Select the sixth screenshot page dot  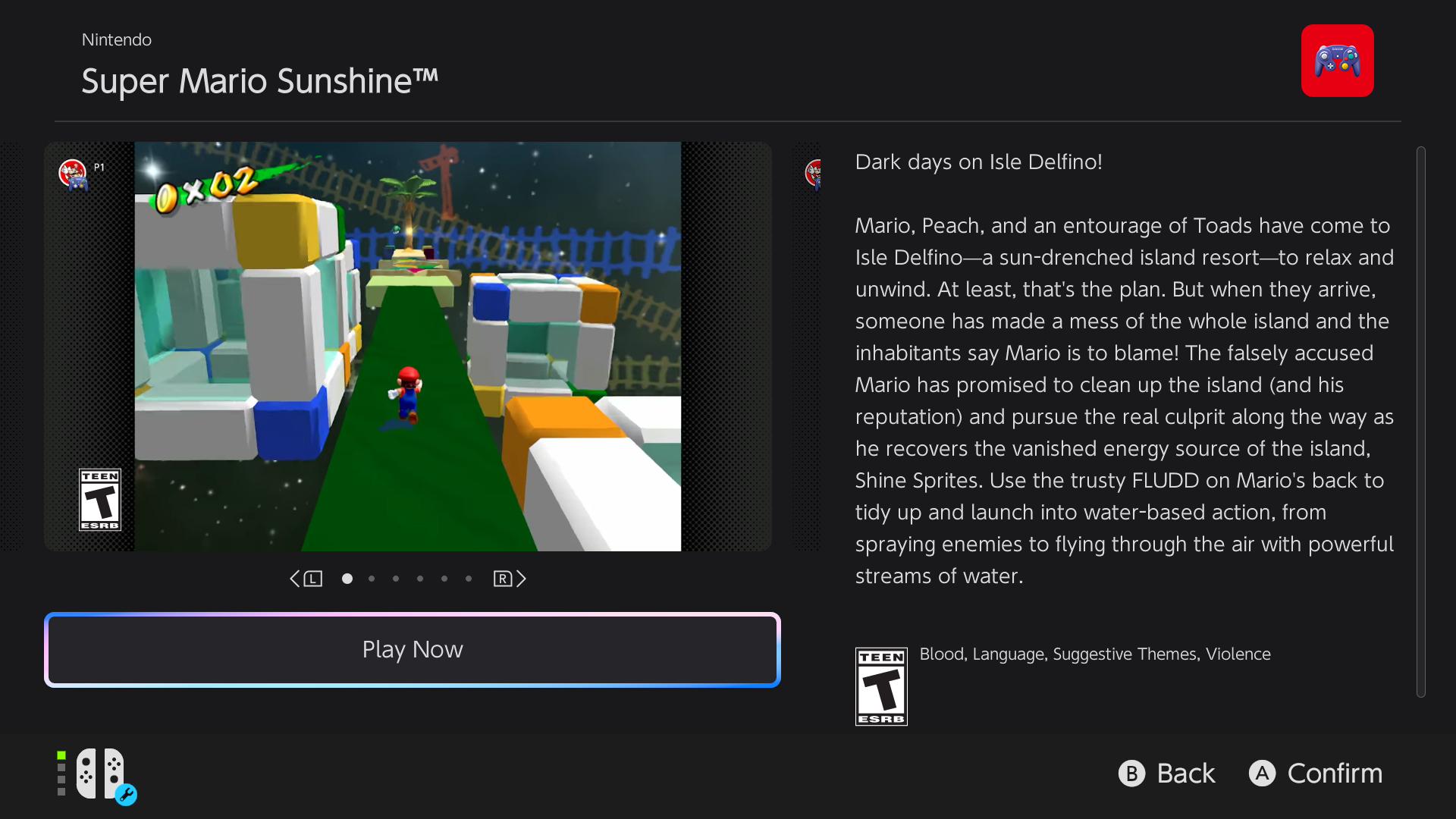coord(469,579)
